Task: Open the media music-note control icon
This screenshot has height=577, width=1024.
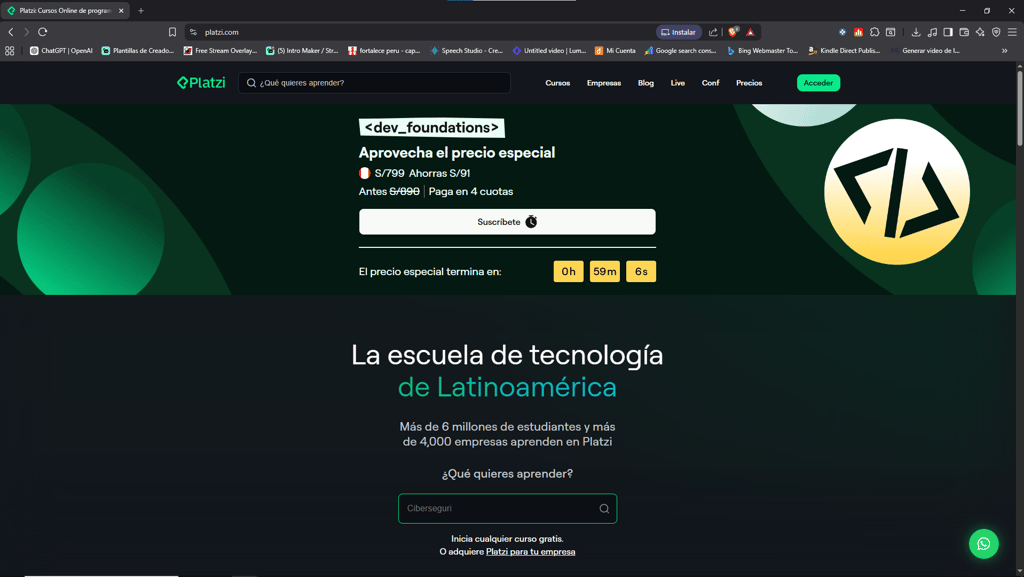Action: (932, 32)
